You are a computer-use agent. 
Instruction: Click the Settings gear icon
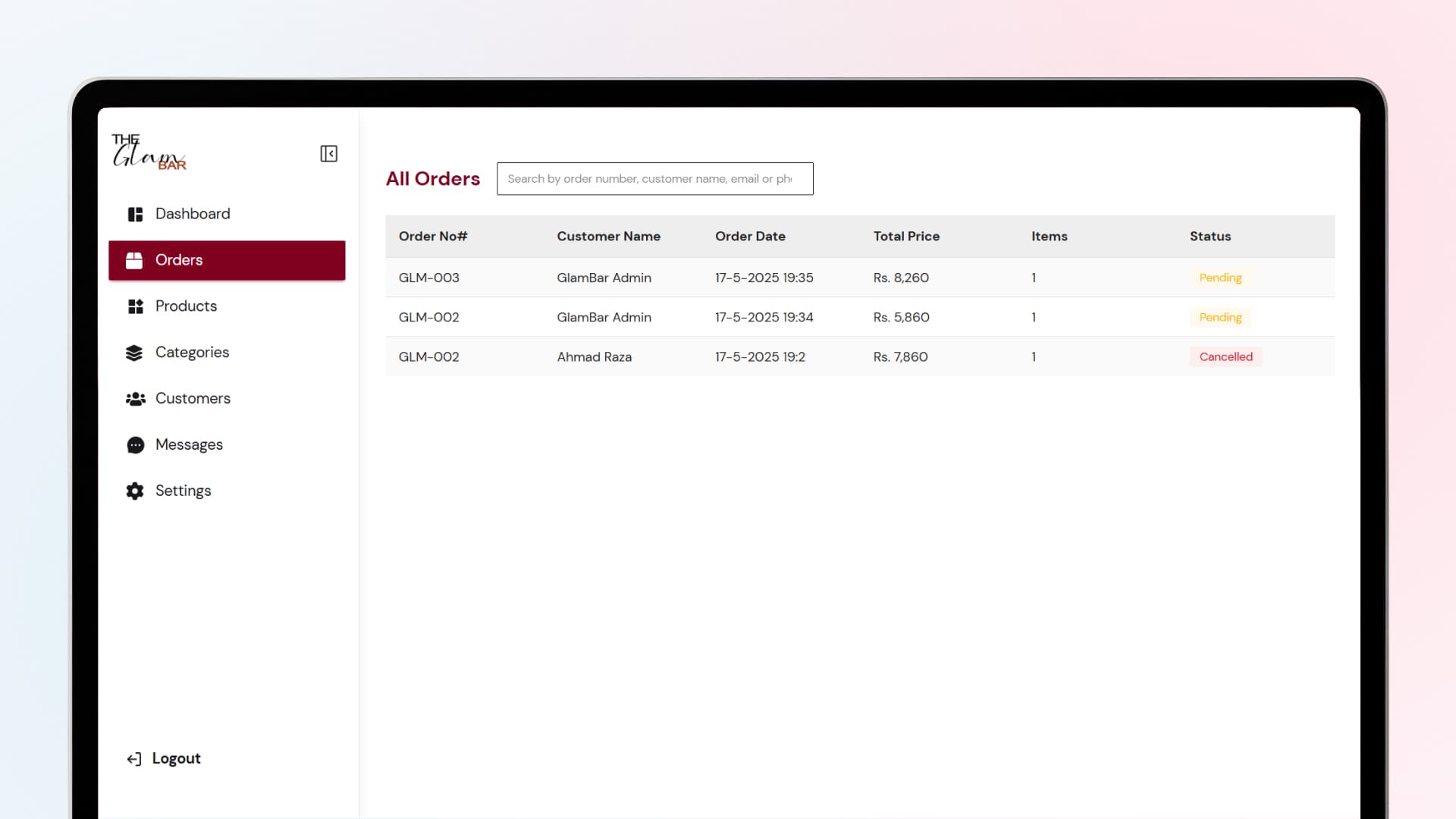point(135,491)
